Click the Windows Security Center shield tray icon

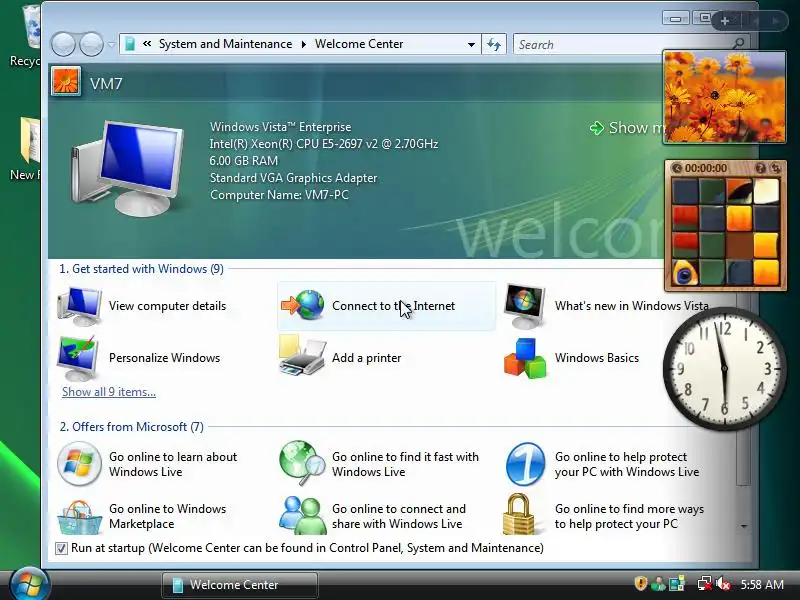(x=641, y=583)
